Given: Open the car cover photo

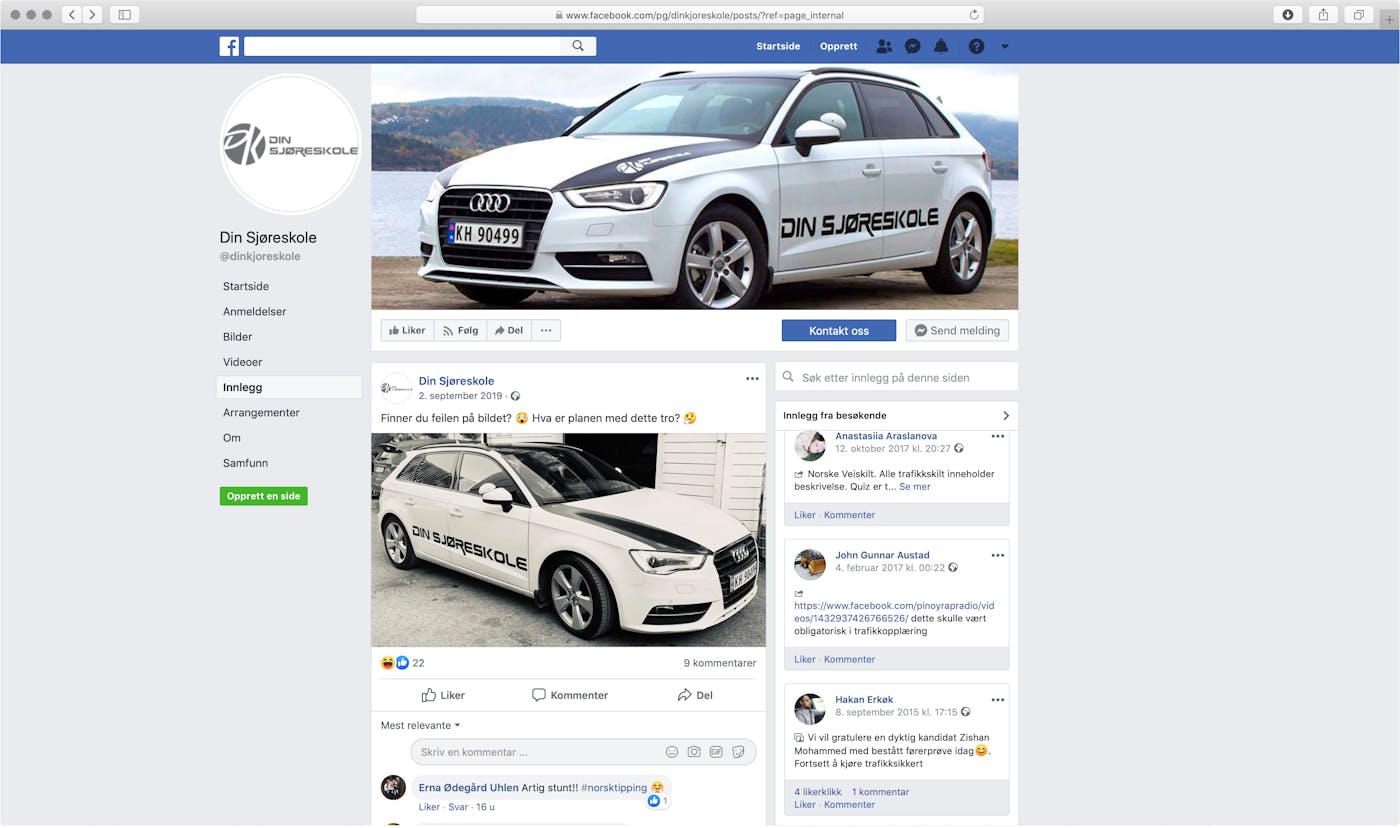Looking at the screenshot, I should 695,187.
